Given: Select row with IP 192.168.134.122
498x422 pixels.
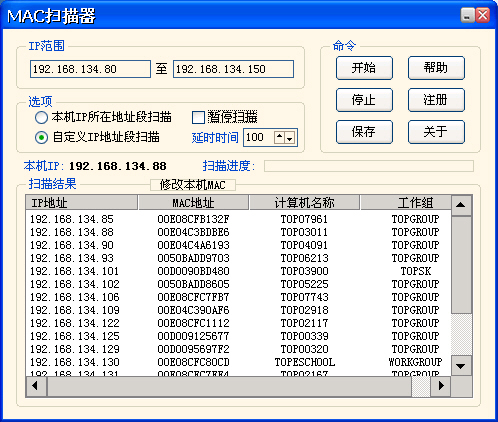Looking at the screenshot, I should pyautogui.click(x=238, y=323).
